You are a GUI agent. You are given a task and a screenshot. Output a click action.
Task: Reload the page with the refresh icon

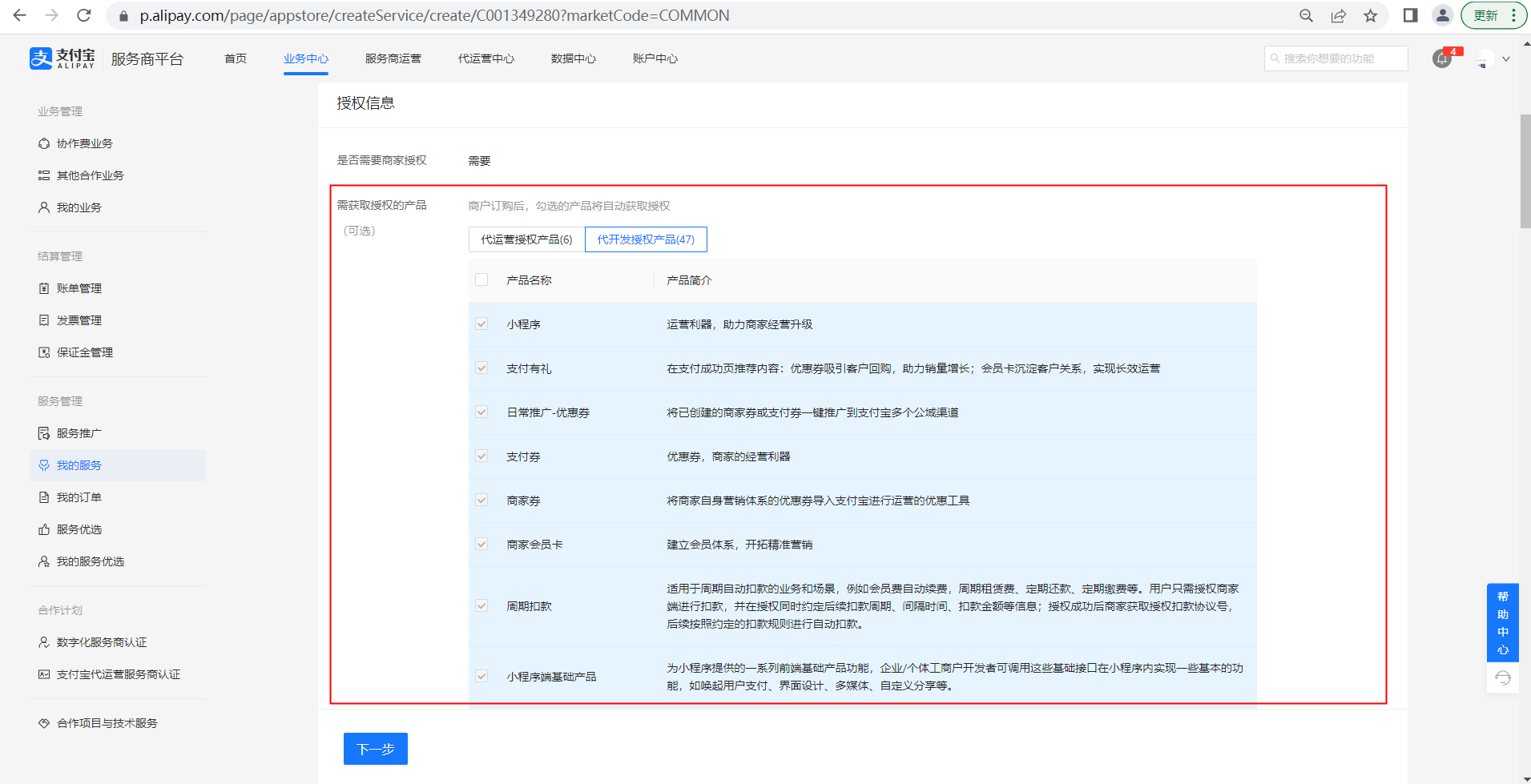click(x=83, y=15)
